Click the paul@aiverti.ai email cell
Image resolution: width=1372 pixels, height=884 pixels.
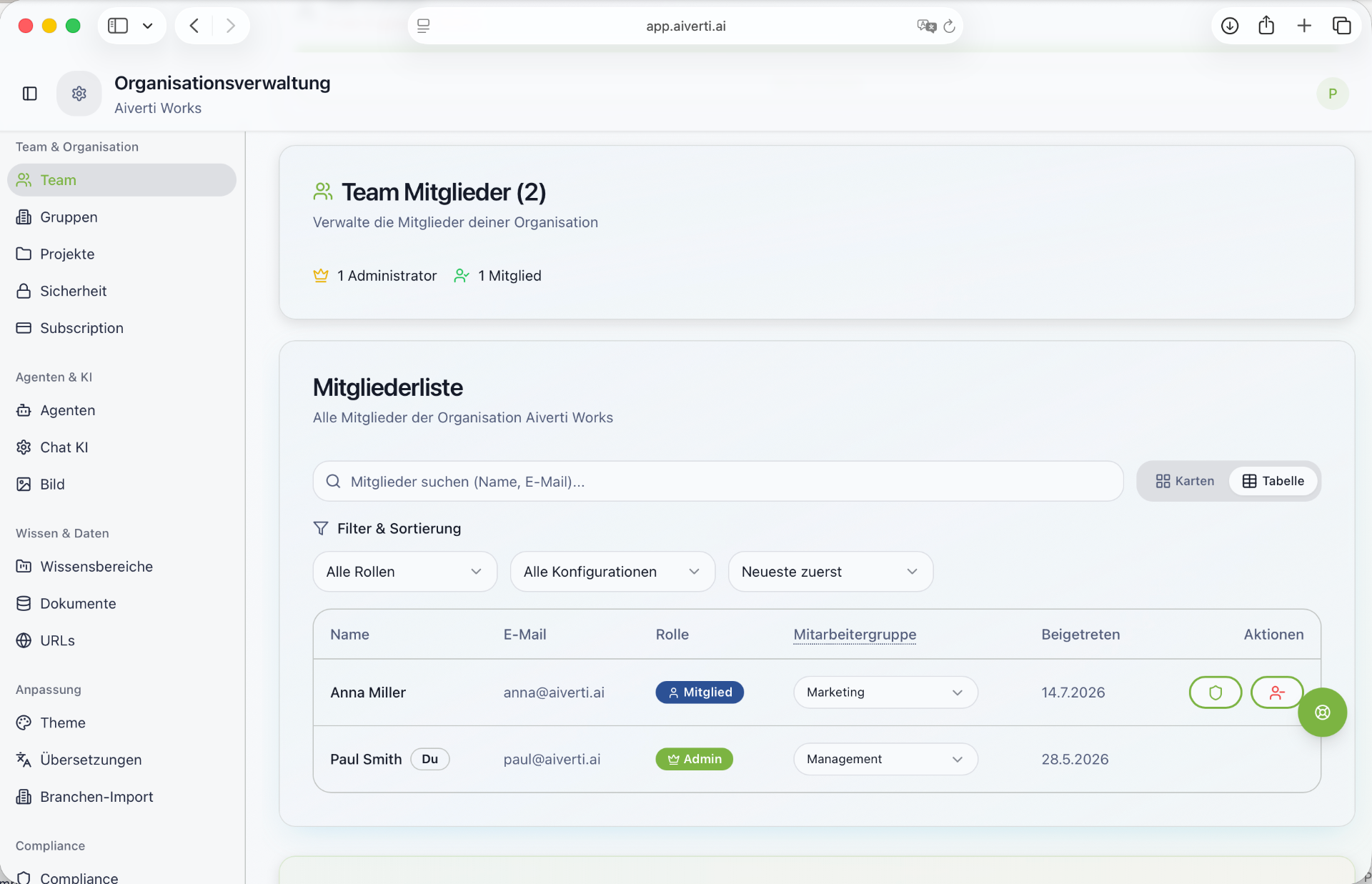coord(552,759)
